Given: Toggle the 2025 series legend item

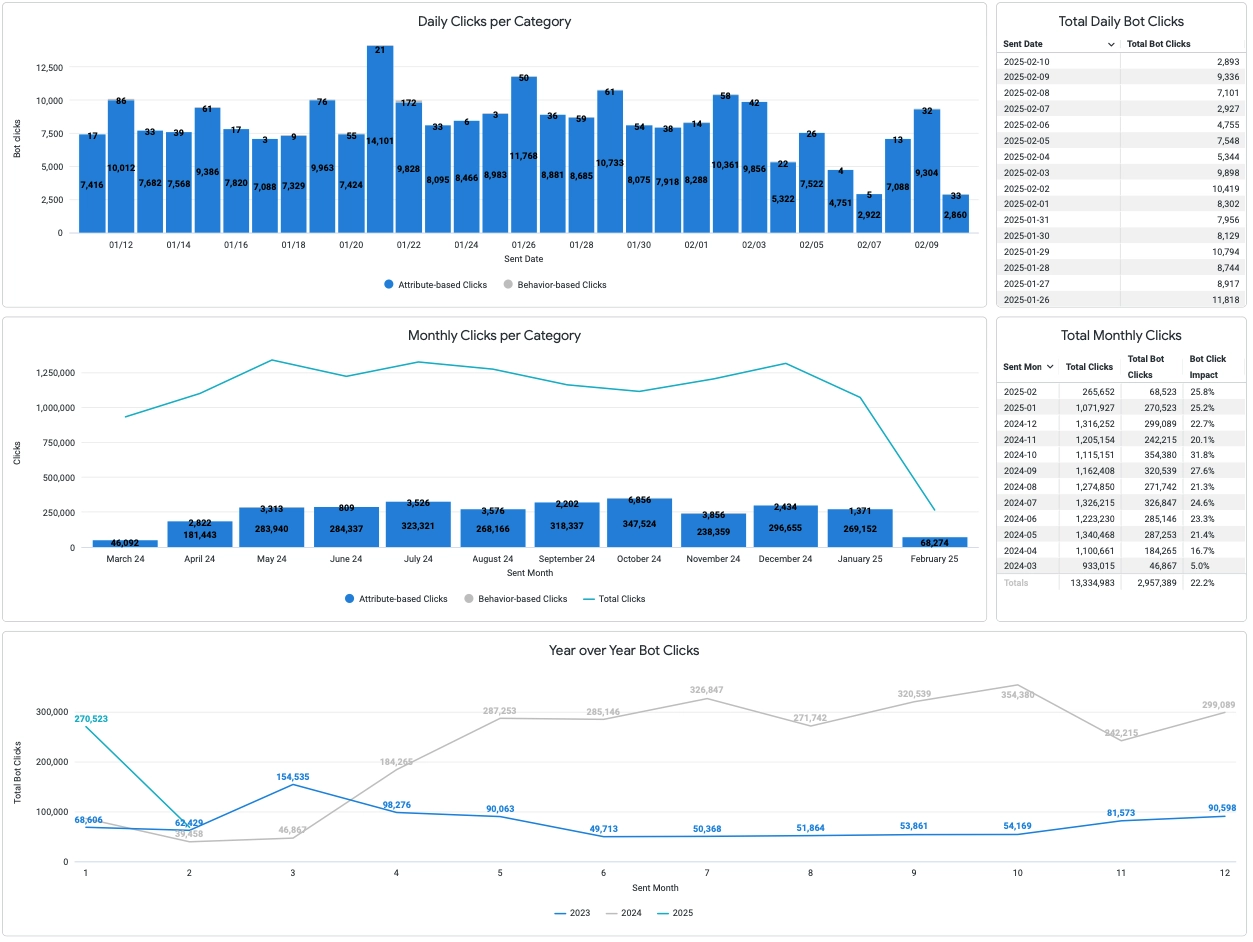Looking at the screenshot, I should (x=674, y=913).
